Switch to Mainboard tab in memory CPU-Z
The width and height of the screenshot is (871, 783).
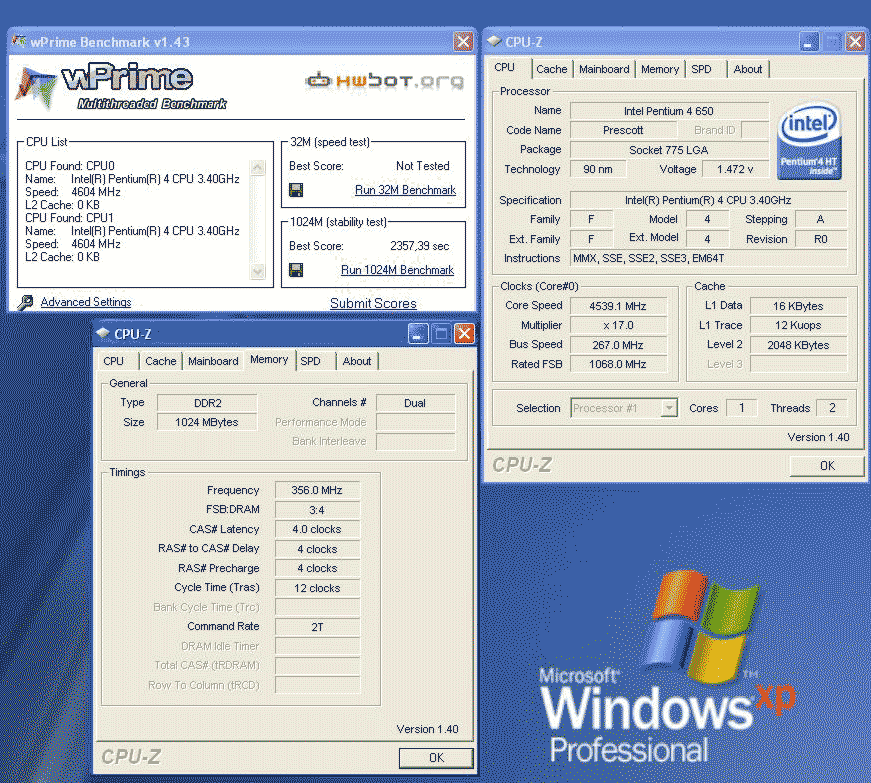pyautogui.click(x=213, y=361)
